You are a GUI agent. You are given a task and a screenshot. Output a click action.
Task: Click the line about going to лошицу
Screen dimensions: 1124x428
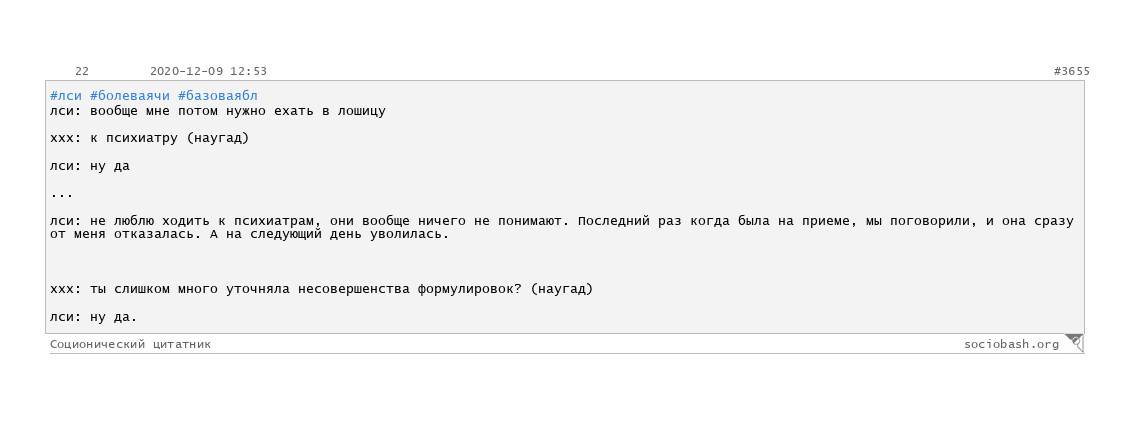218,111
